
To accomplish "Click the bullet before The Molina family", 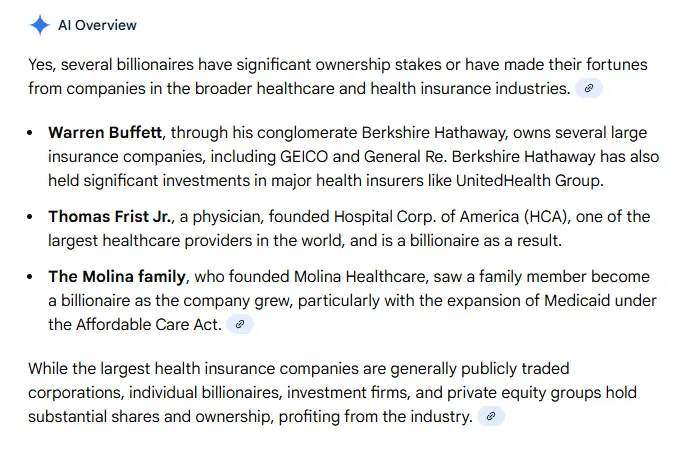I will [x=34, y=277].
